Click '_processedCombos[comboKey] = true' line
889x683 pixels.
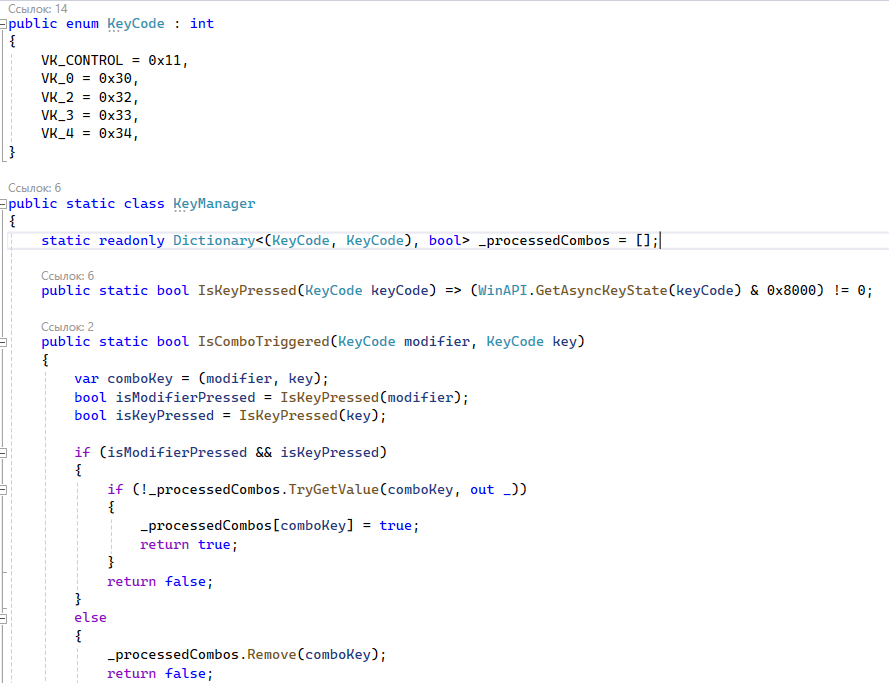[x=280, y=525]
